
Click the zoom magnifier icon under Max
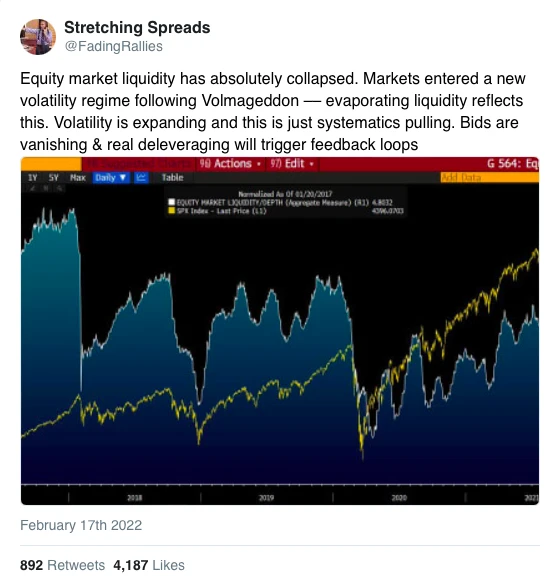[59, 188]
